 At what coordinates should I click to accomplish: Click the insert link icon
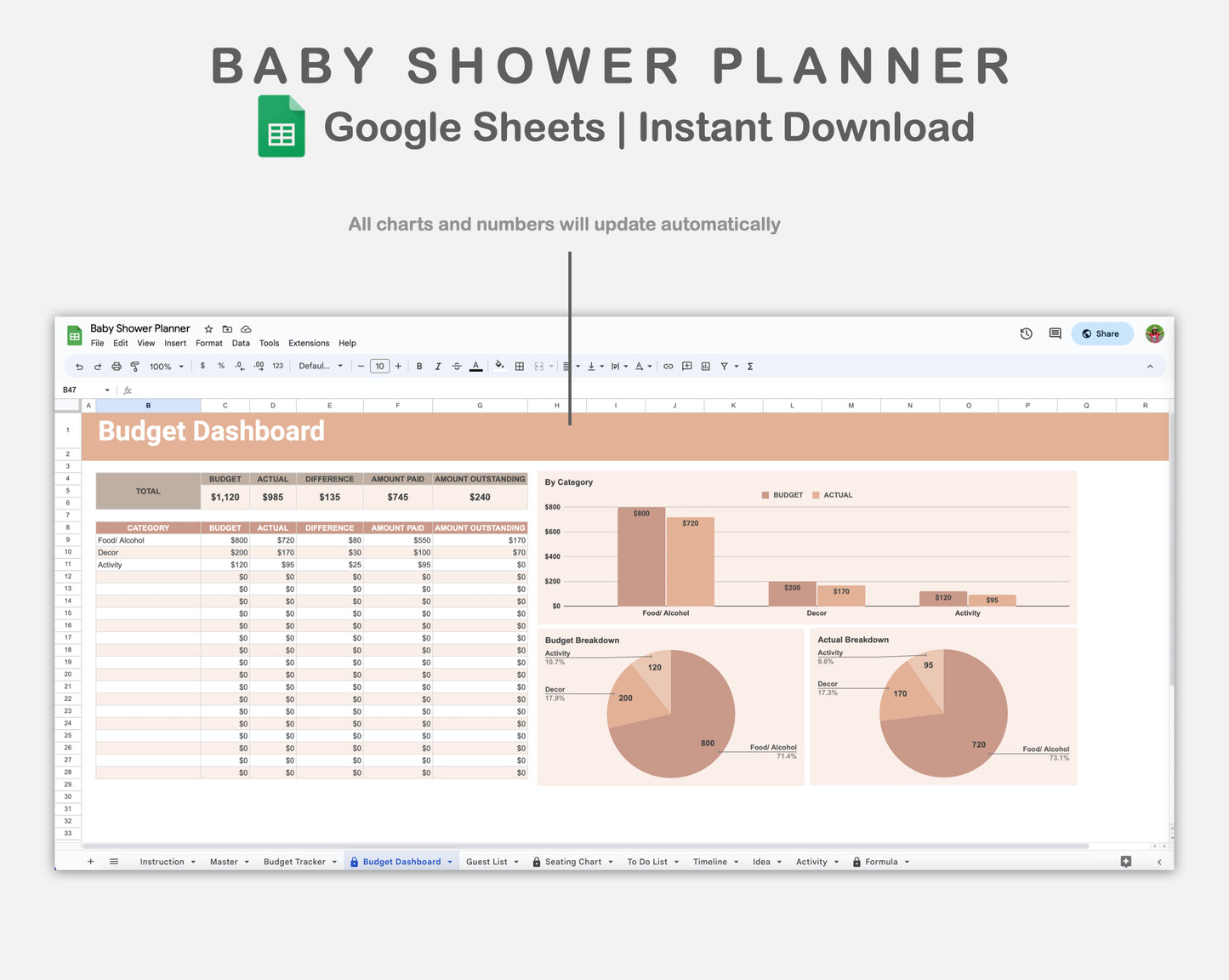669,367
